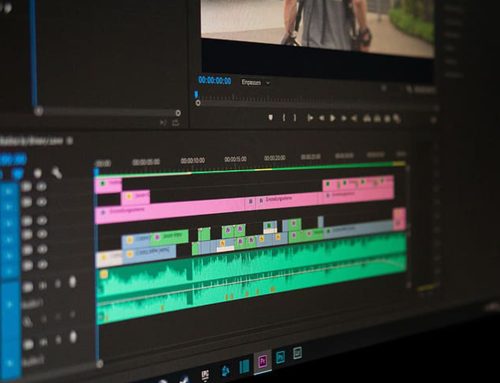The height and width of the screenshot is (383, 500).
Task: Step back one frame in Program Monitor
Action: pos(322,118)
